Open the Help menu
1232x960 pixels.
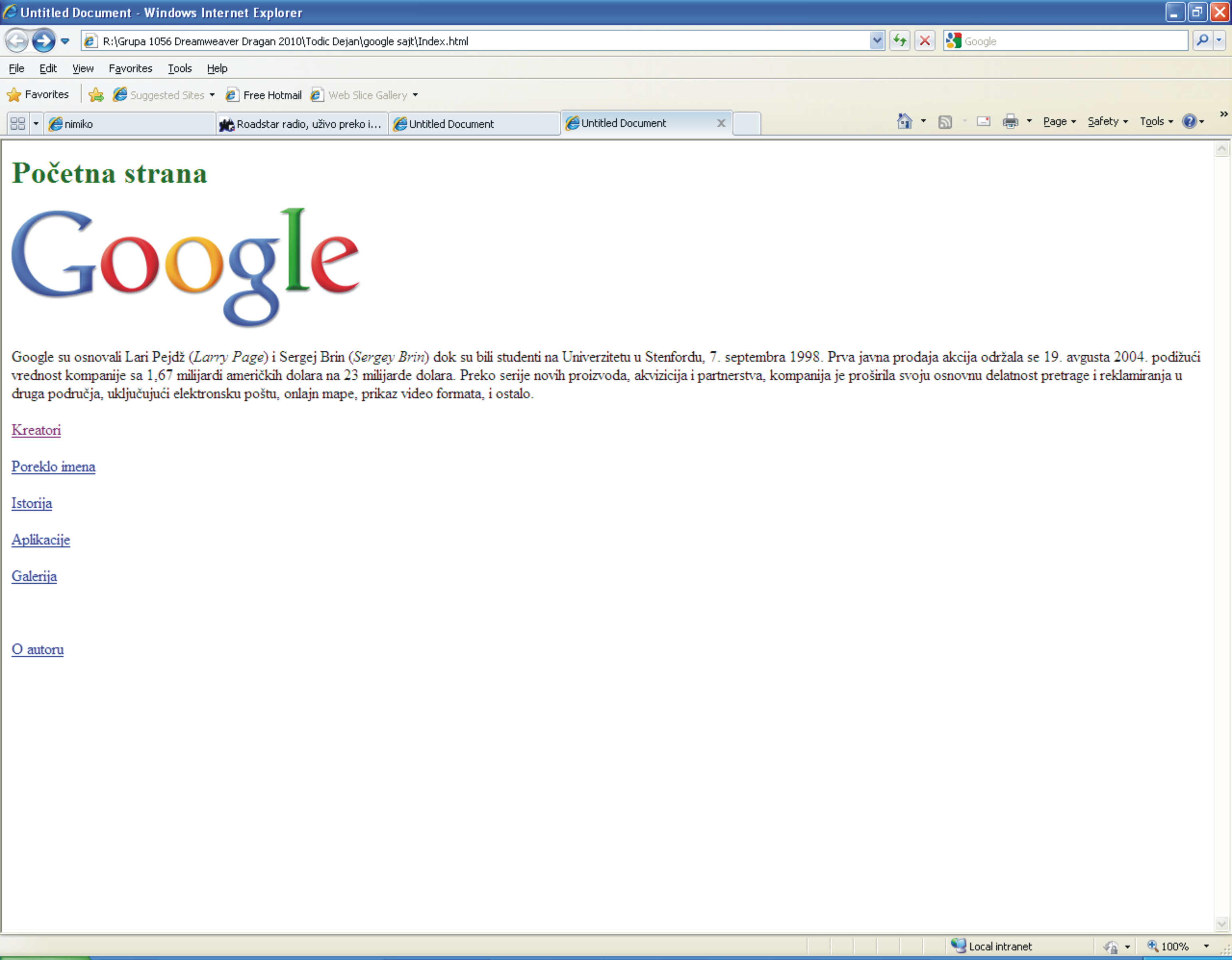[217, 68]
